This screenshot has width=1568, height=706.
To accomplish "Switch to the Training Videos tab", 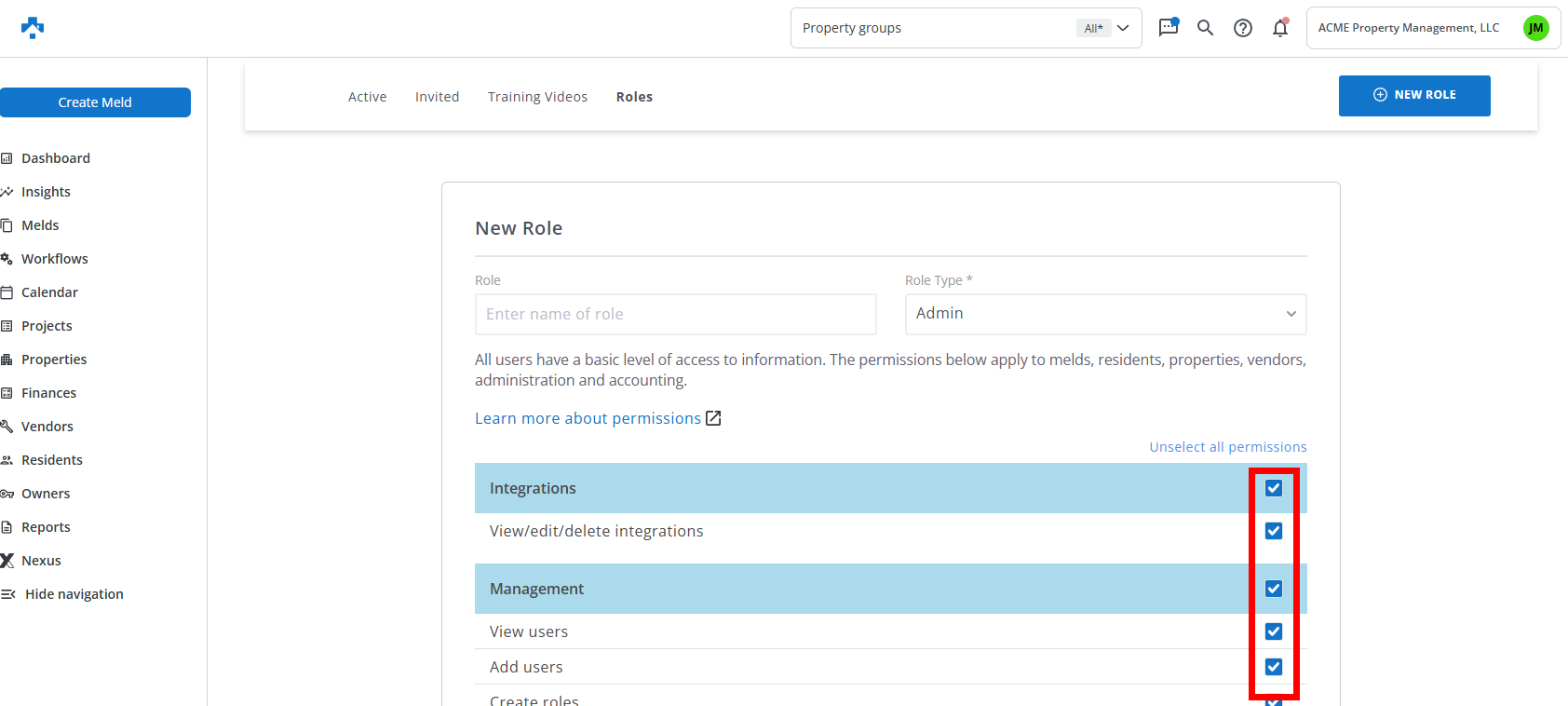I will [537, 97].
